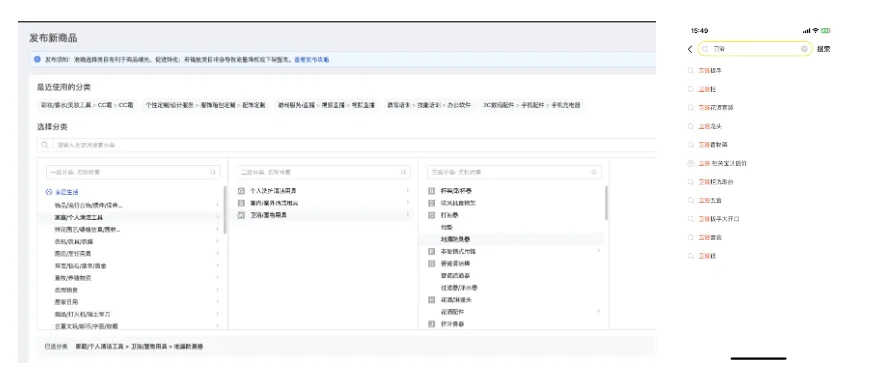Click the letter index icon beside 卫浴/置物用具

tap(241, 215)
